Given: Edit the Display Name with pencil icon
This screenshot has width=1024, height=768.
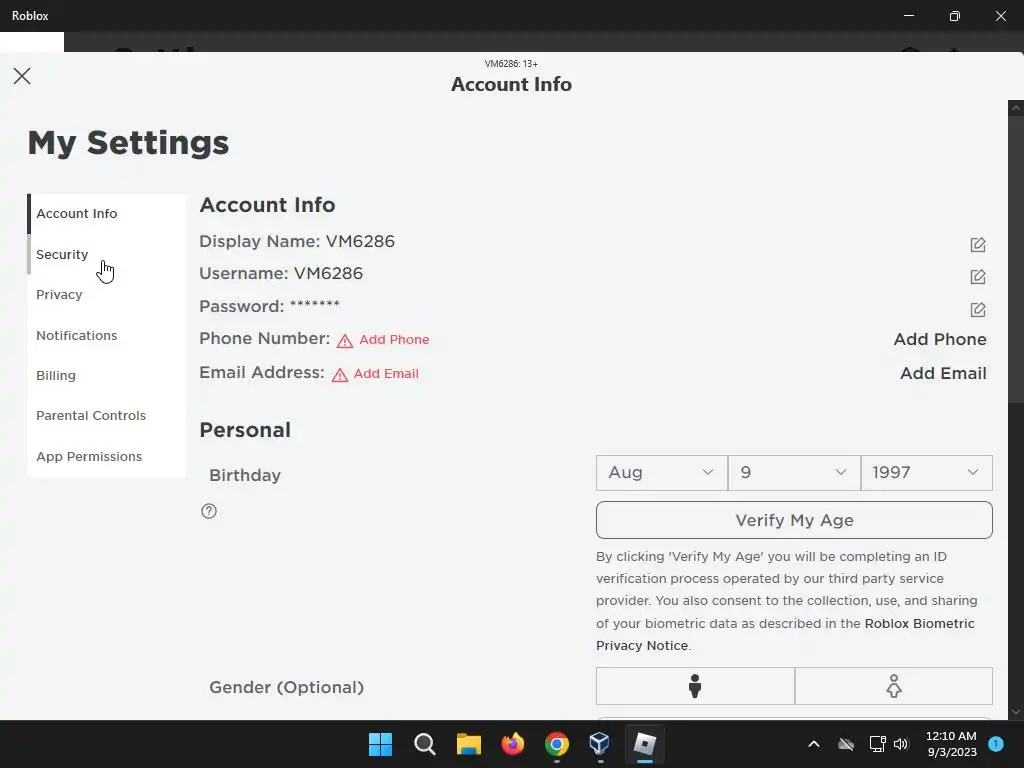Looking at the screenshot, I should coord(978,245).
